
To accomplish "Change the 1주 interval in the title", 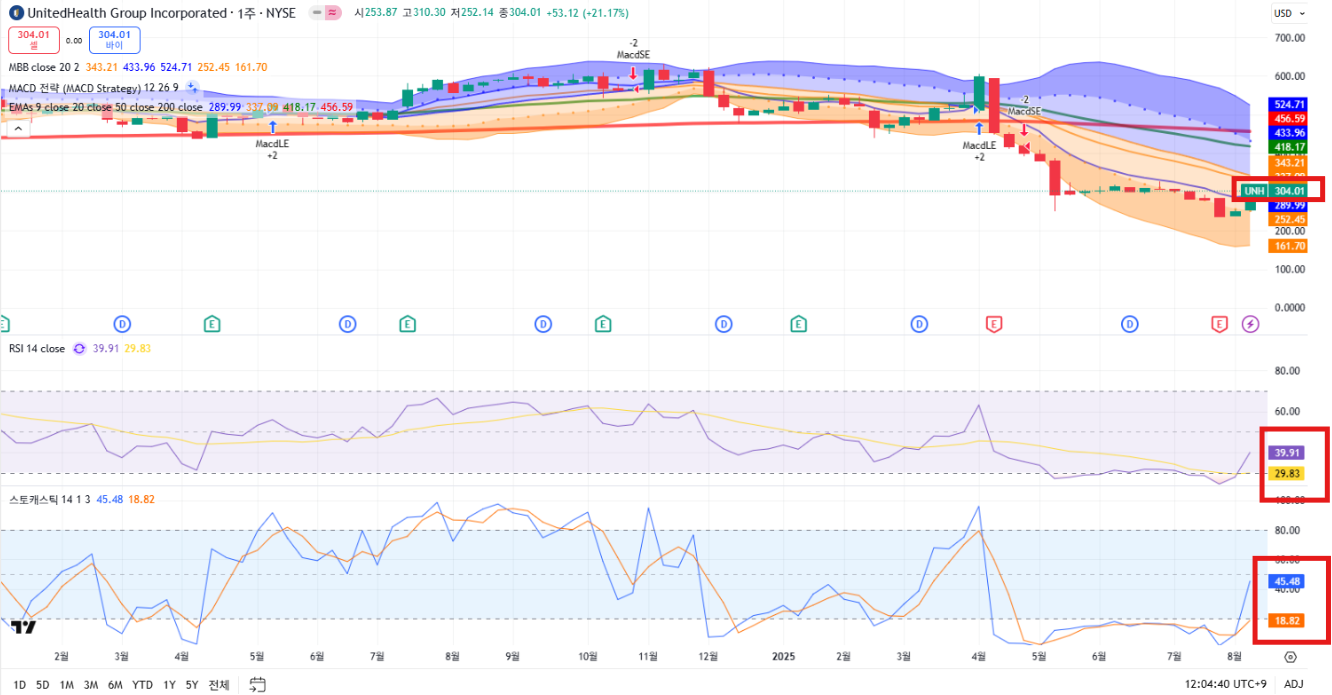I will coord(247,13).
